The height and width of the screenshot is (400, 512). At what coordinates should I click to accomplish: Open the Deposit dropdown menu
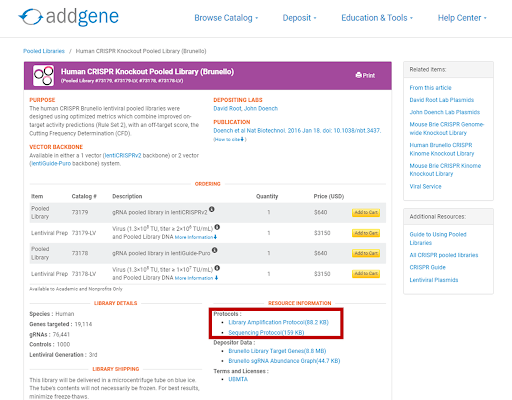pyautogui.click(x=299, y=18)
